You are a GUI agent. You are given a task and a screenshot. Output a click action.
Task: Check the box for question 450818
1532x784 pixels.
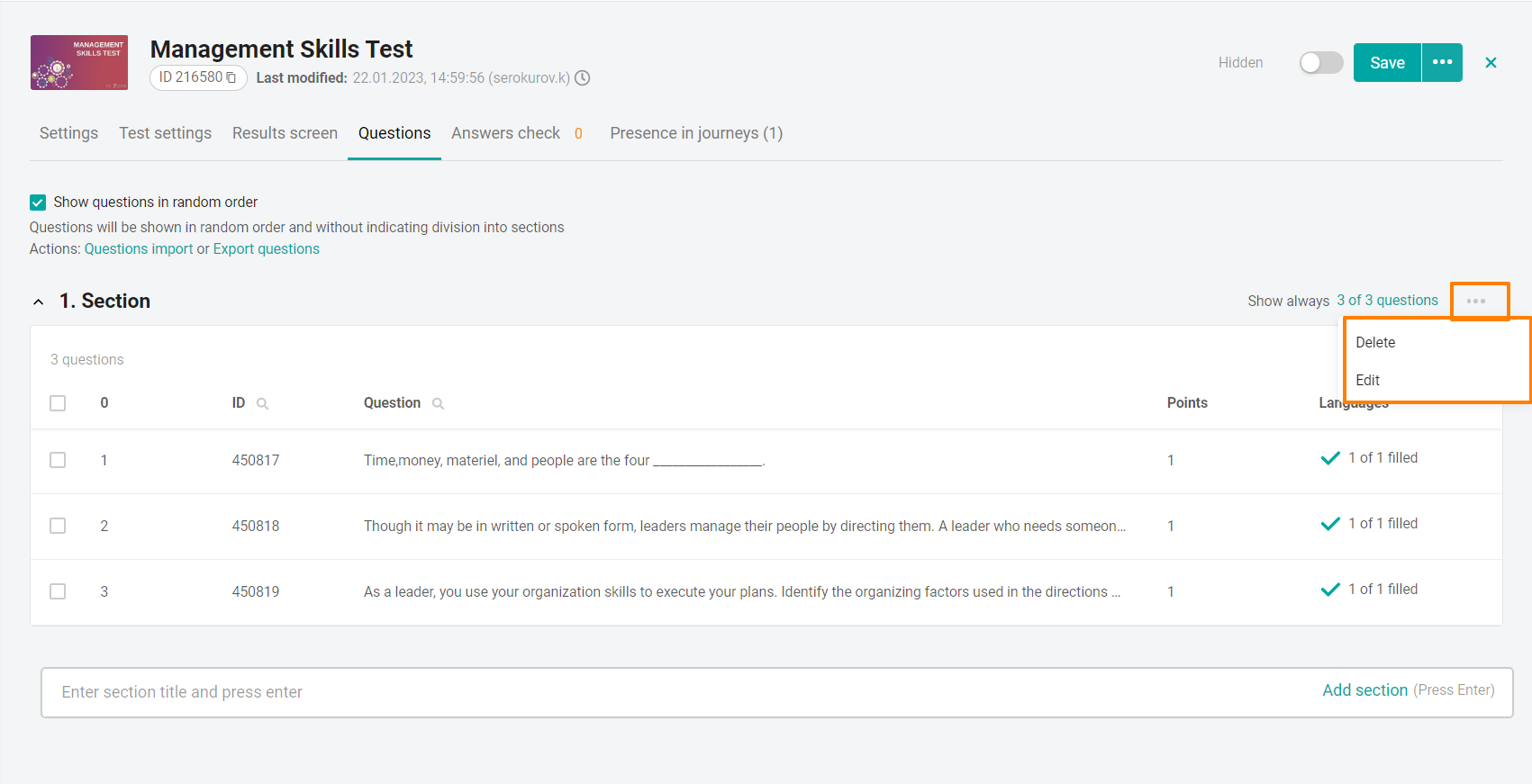click(x=58, y=526)
